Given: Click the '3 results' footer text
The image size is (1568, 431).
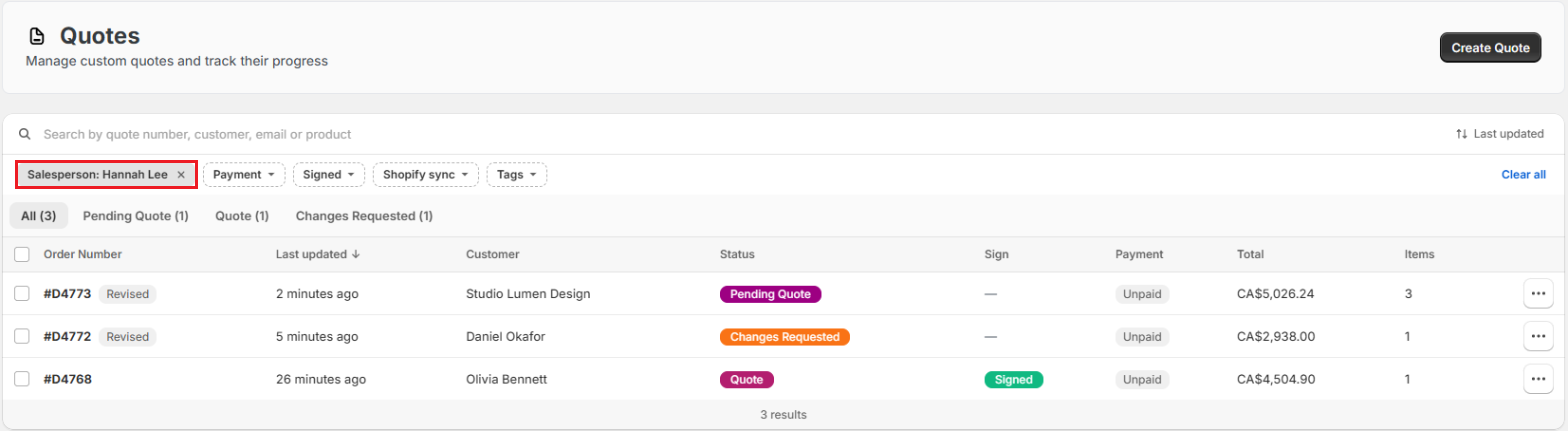Looking at the screenshot, I should pyautogui.click(x=784, y=414).
